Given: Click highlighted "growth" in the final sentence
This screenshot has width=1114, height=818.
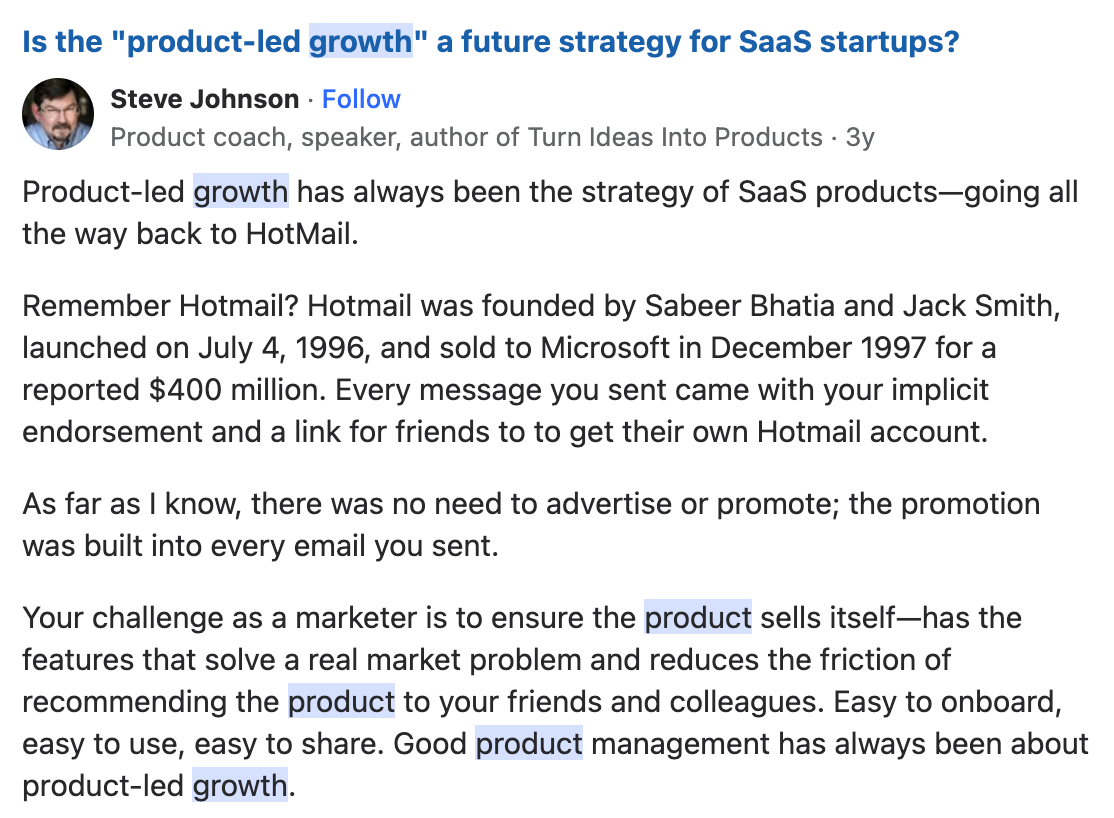Looking at the screenshot, I should (x=240, y=786).
